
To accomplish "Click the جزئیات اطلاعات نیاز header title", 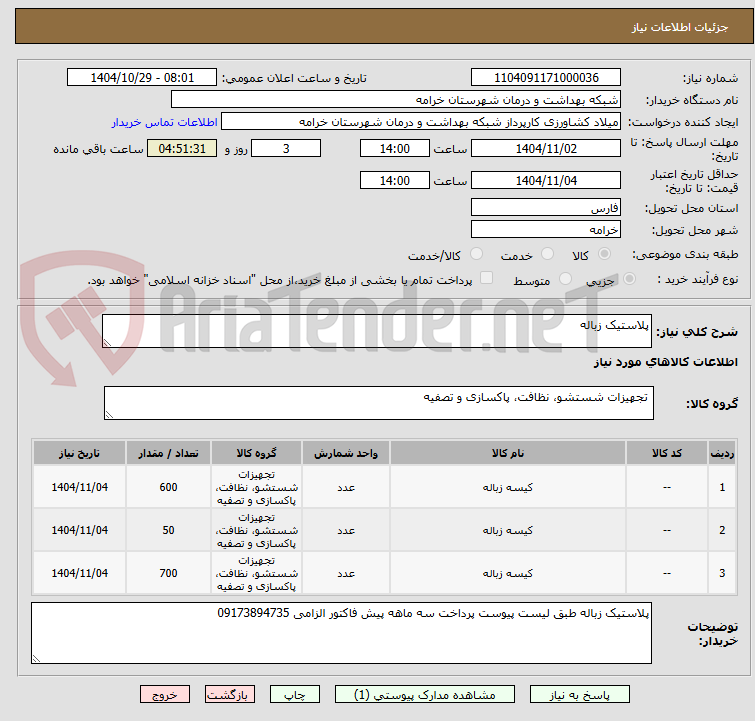I will pos(679,27).
